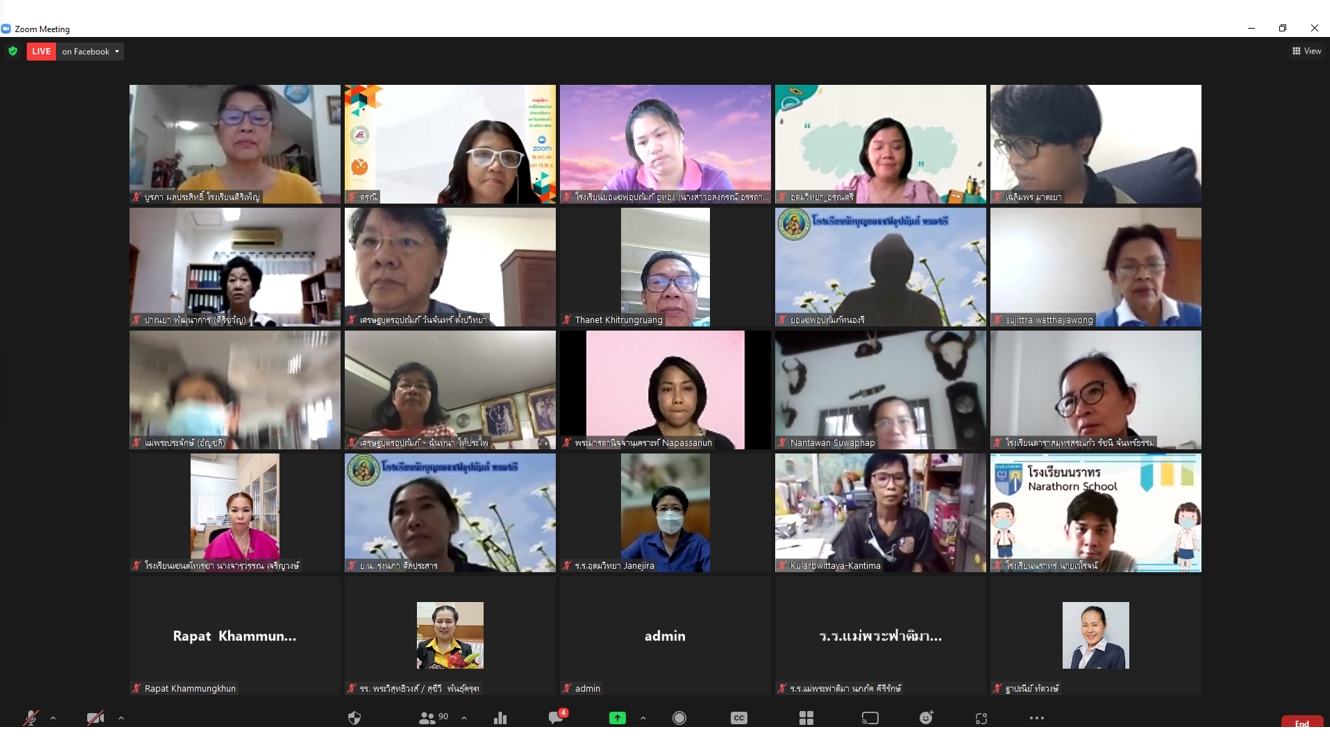Restore down the Zoom window

tap(1282, 28)
